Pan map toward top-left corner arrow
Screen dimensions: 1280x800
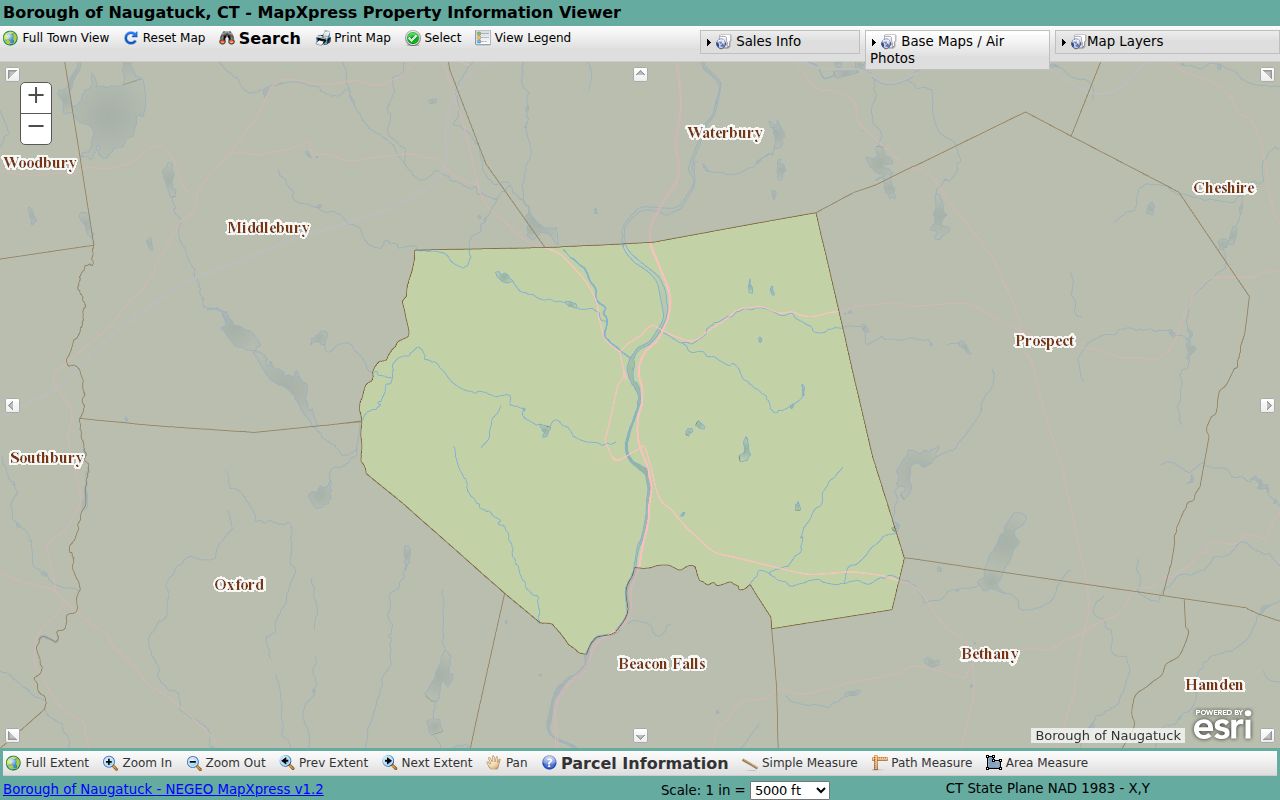12,74
